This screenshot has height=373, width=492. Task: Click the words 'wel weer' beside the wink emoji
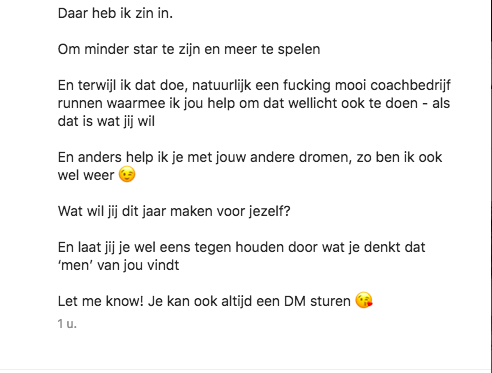[86, 175]
